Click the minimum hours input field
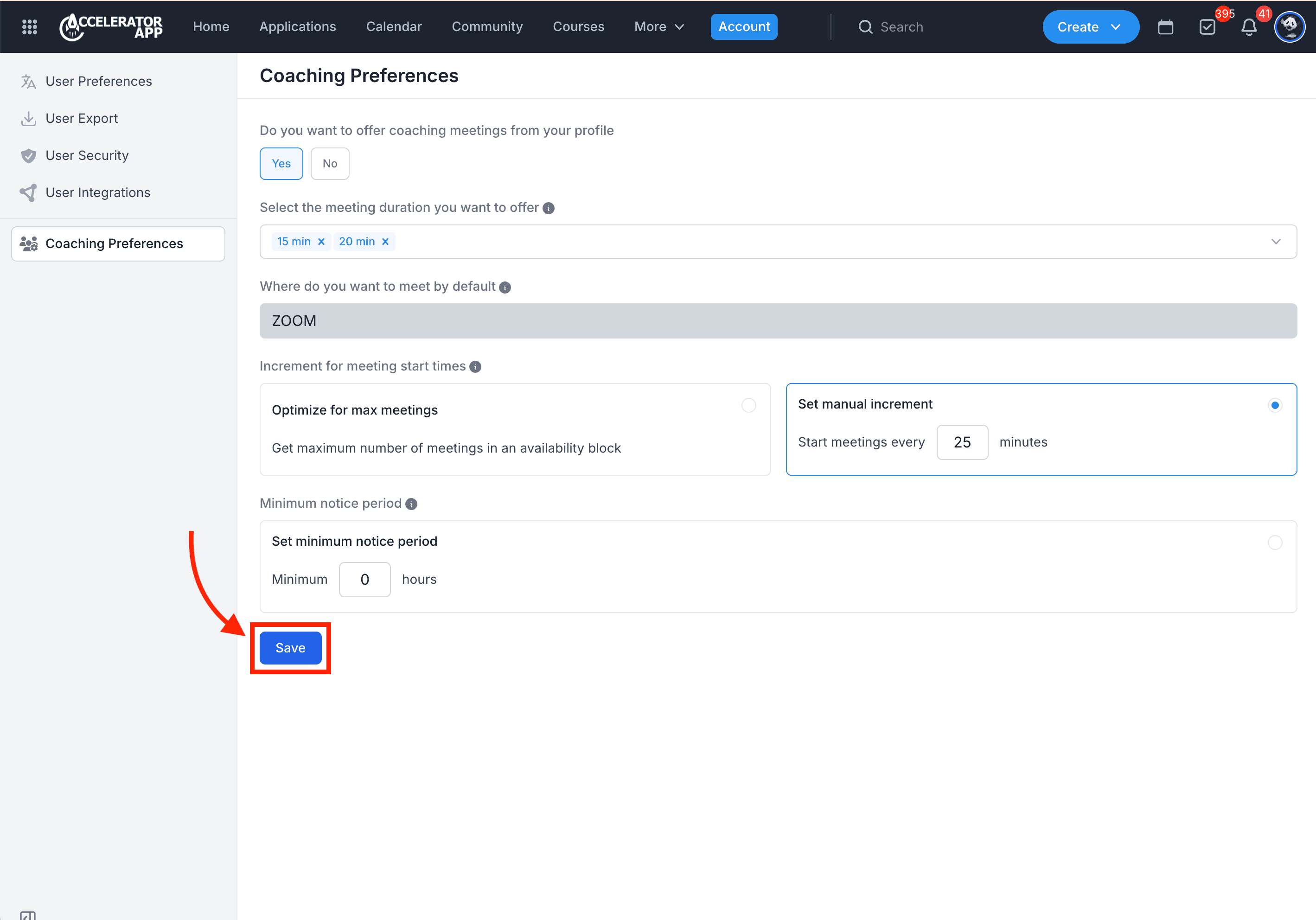The image size is (1316, 920). click(x=364, y=580)
